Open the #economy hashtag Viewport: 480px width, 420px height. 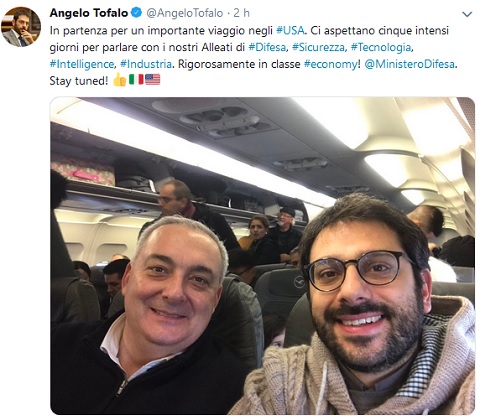tap(331, 64)
